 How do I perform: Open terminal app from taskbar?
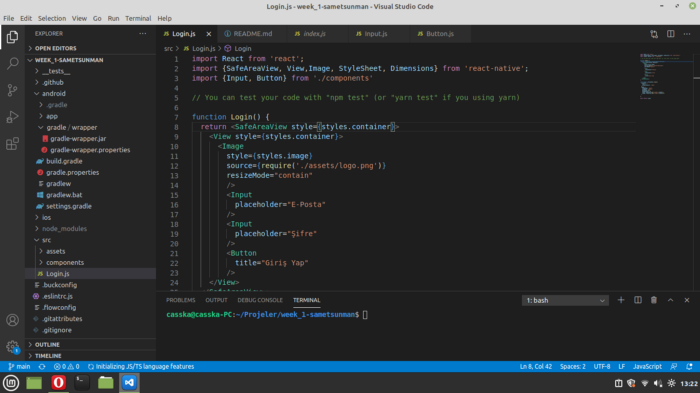(82, 383)
